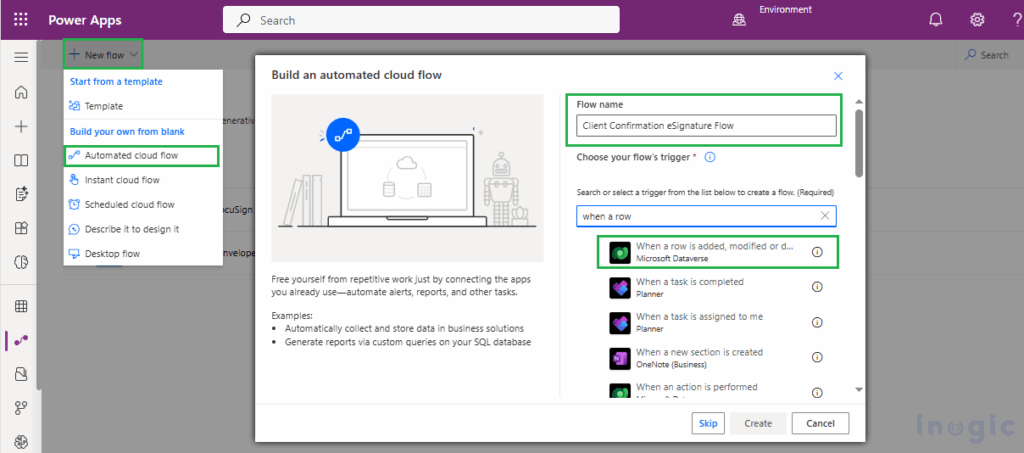Click info icon next to Dataverse trigger

(x=817, y=252)
